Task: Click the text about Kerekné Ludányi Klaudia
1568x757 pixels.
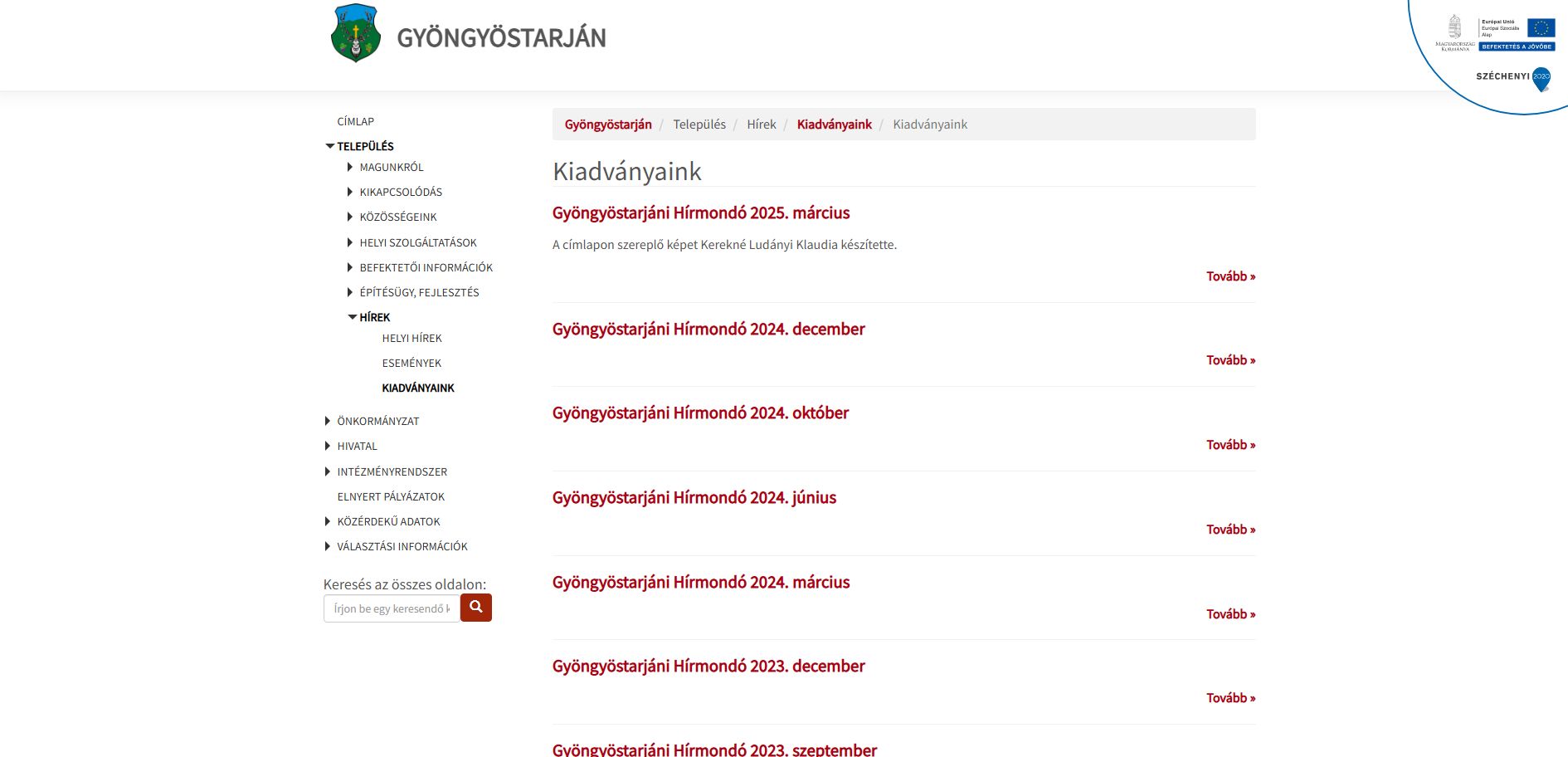Action: coord(724,245)
